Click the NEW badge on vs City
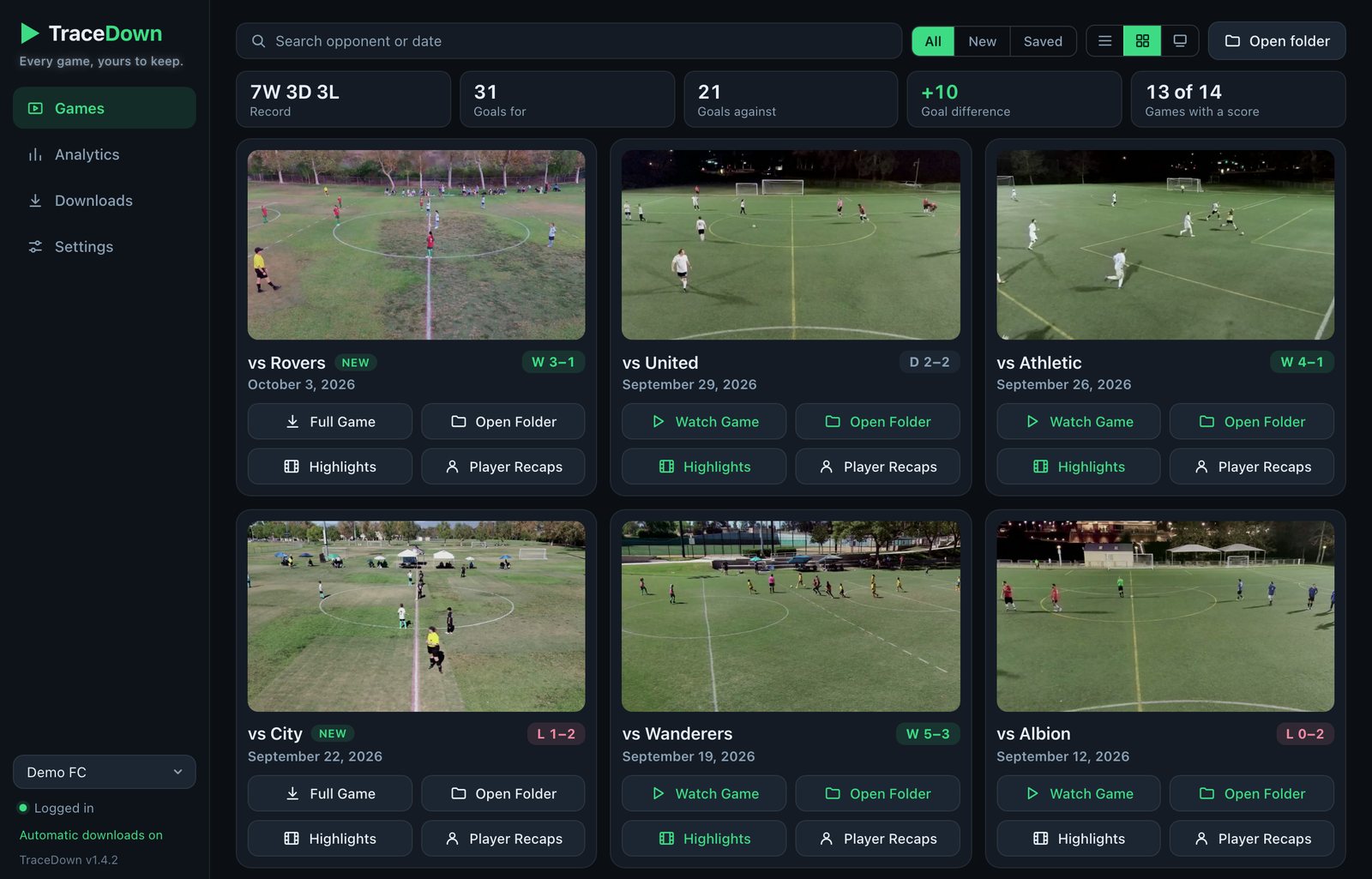 pyautogui.click(x=333, y=734)
